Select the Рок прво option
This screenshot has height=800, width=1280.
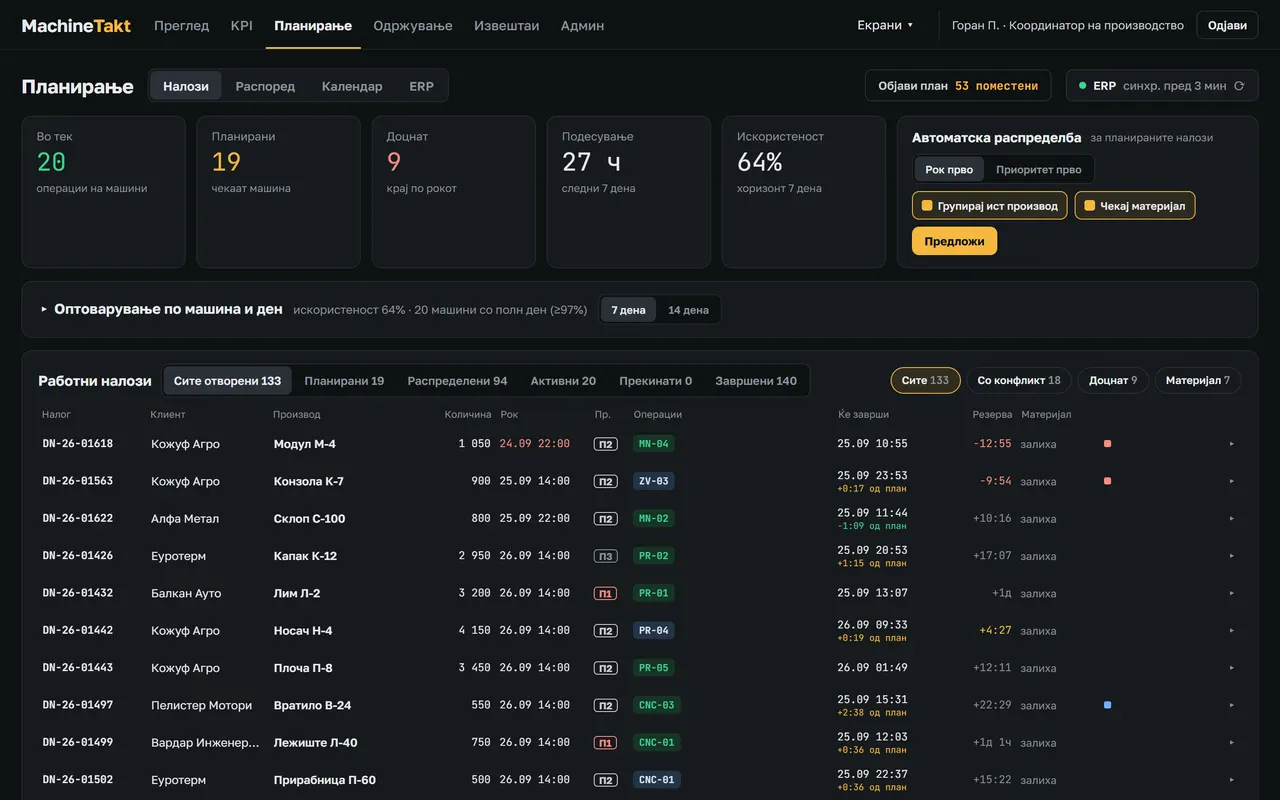(x=949, y=169)
